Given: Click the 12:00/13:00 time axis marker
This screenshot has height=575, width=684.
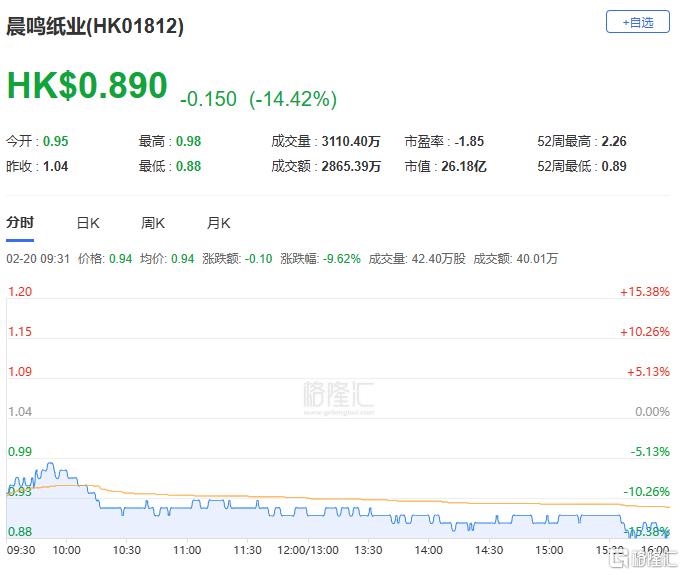Looking at the screenshot, I should point(308,550).
